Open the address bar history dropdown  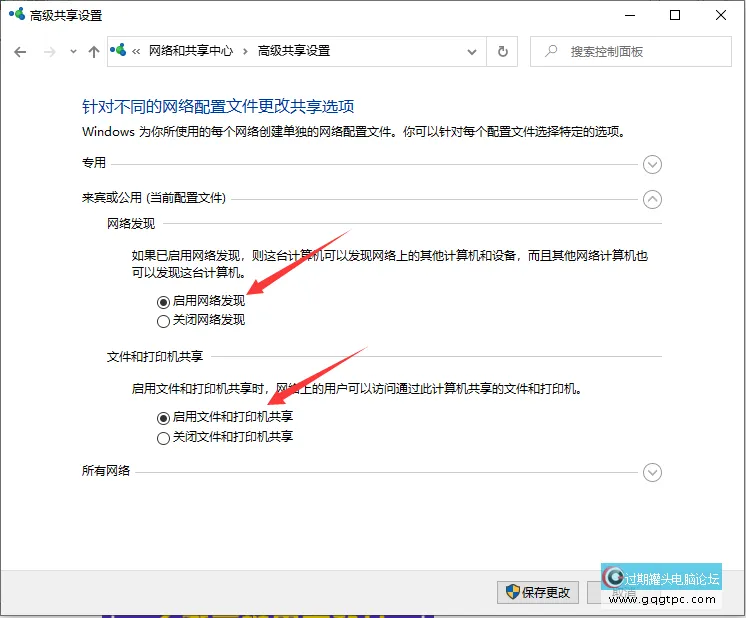[471, 51]
